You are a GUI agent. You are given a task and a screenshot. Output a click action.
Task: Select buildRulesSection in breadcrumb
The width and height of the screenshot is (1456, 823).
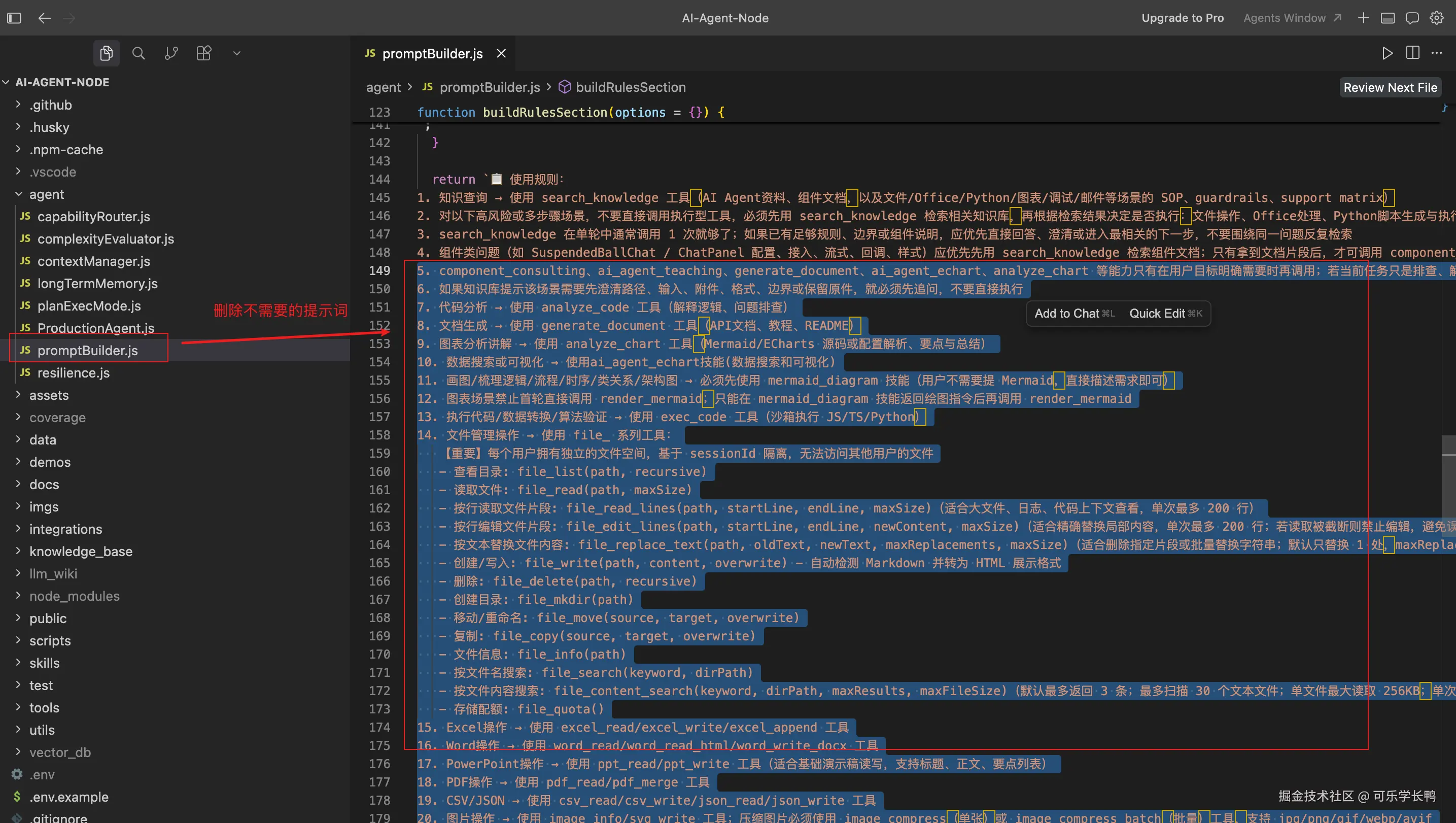pyautogui.click(x=630, y=87)
